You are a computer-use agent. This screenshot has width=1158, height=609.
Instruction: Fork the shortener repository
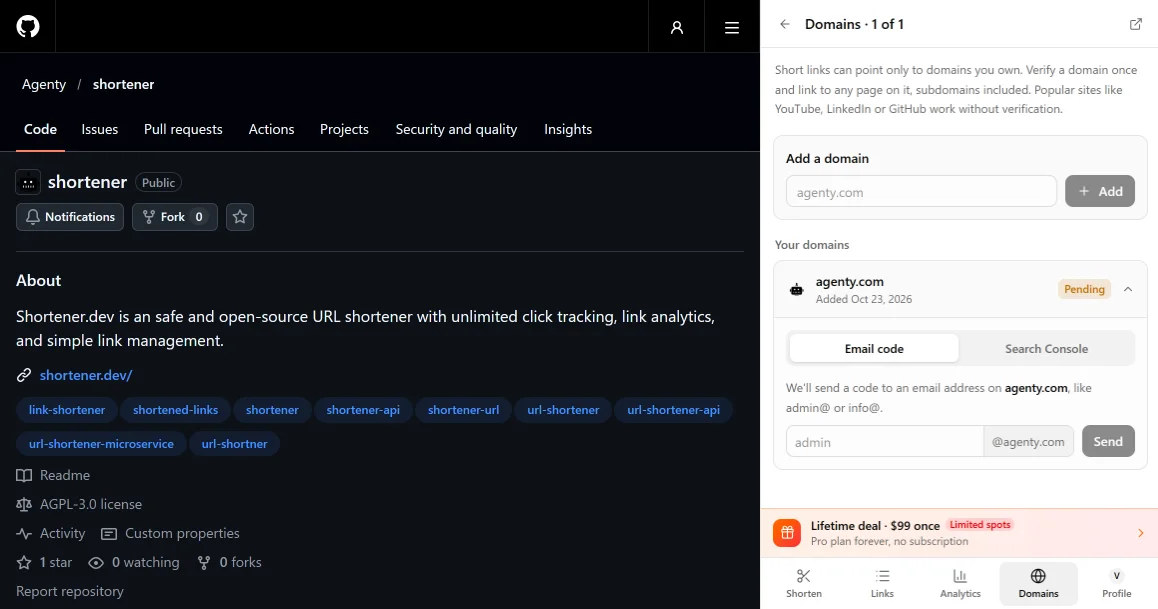tap(175, 217)
